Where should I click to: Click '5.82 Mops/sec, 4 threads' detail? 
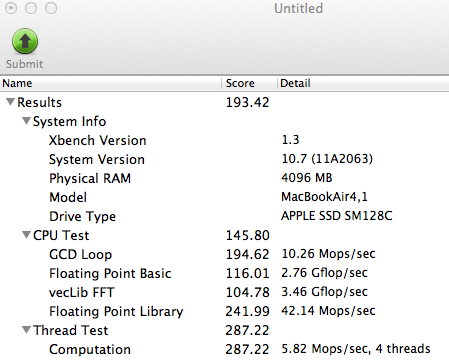[x=356, y=349]
